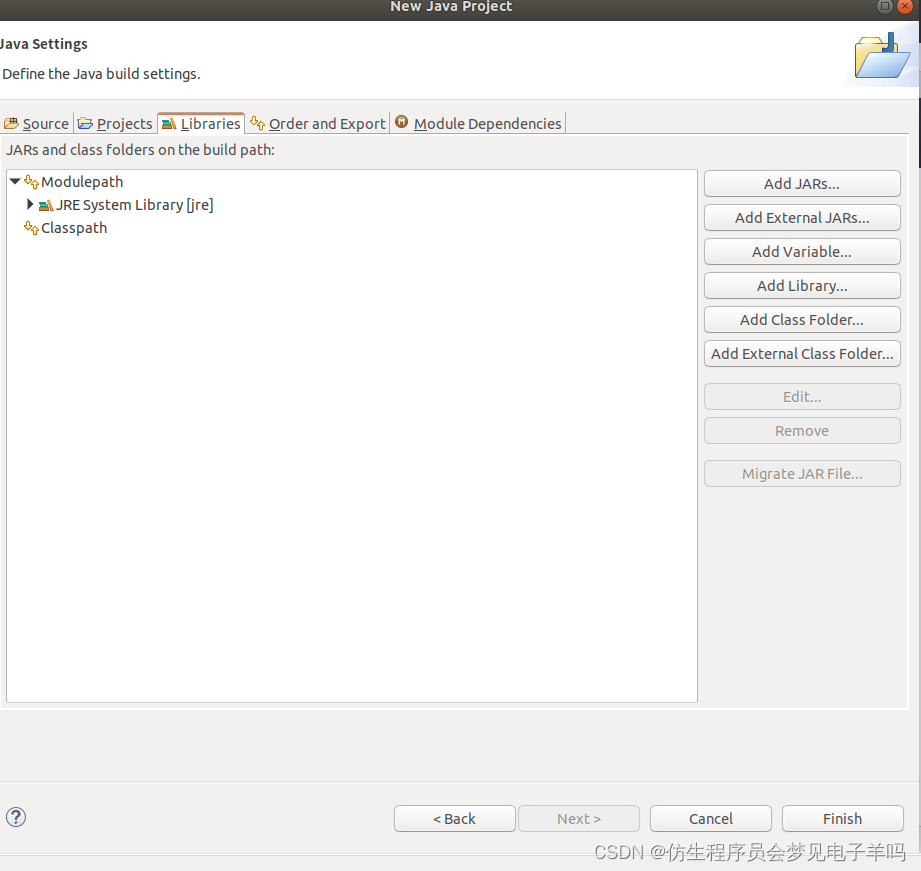
Task: Click the Add Library... button
Action: click(x=802, y=286)
